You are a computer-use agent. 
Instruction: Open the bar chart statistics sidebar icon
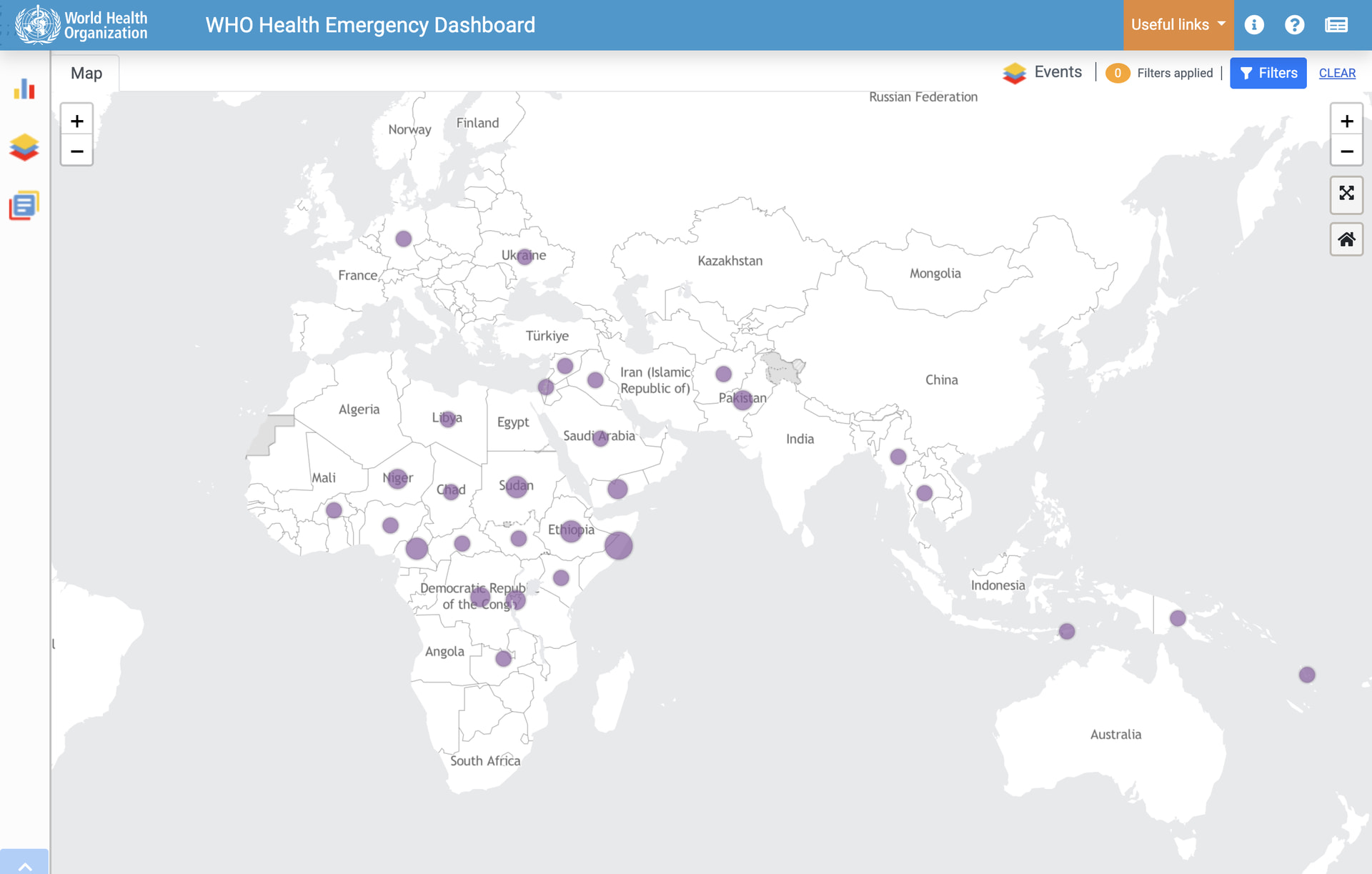[x=24, y=89]
